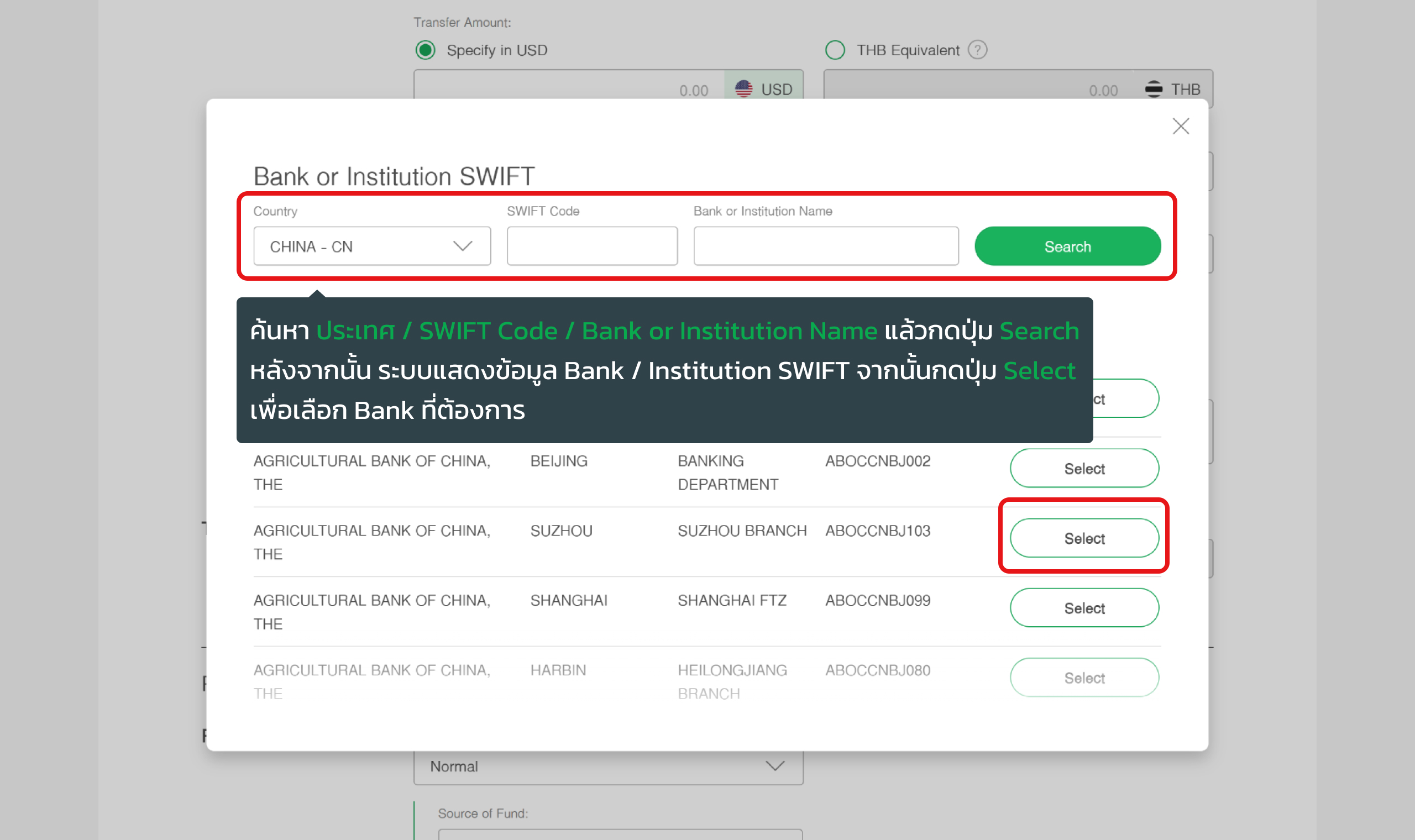Click the BANKING DEPARTMENT branch cell
The width and height of the screenshot is (1415, 840).
coord(728,473)
